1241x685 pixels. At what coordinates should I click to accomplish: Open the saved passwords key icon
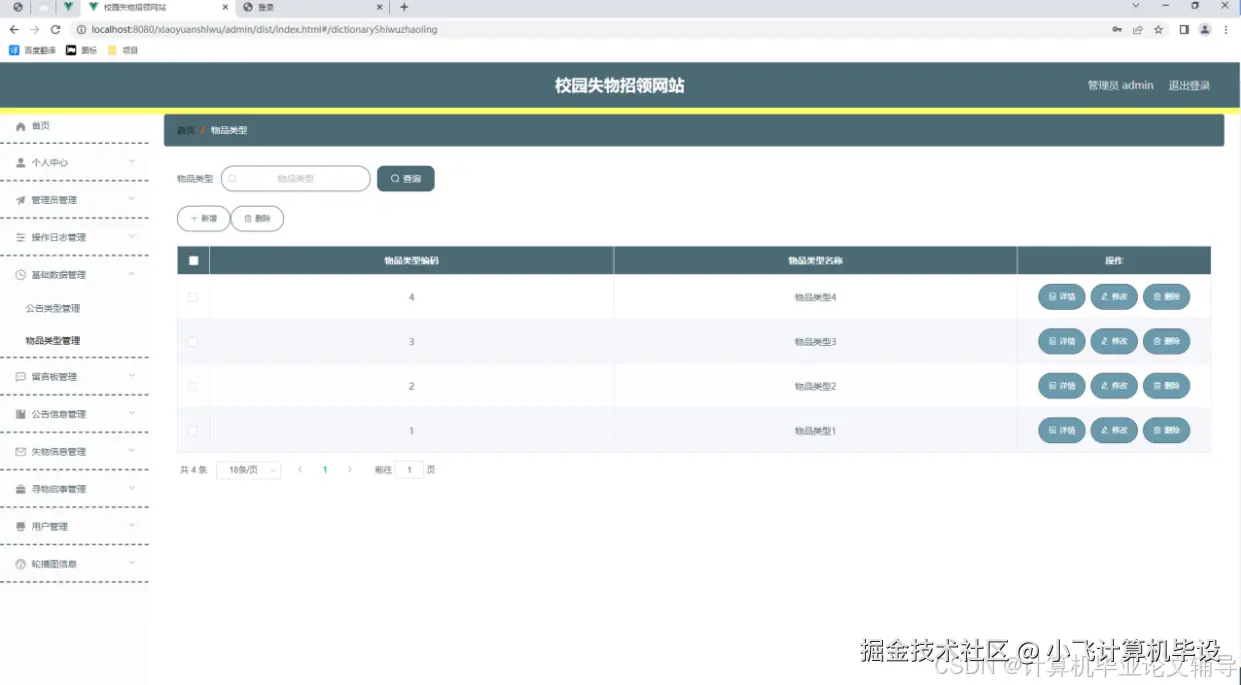[1117, 30]
